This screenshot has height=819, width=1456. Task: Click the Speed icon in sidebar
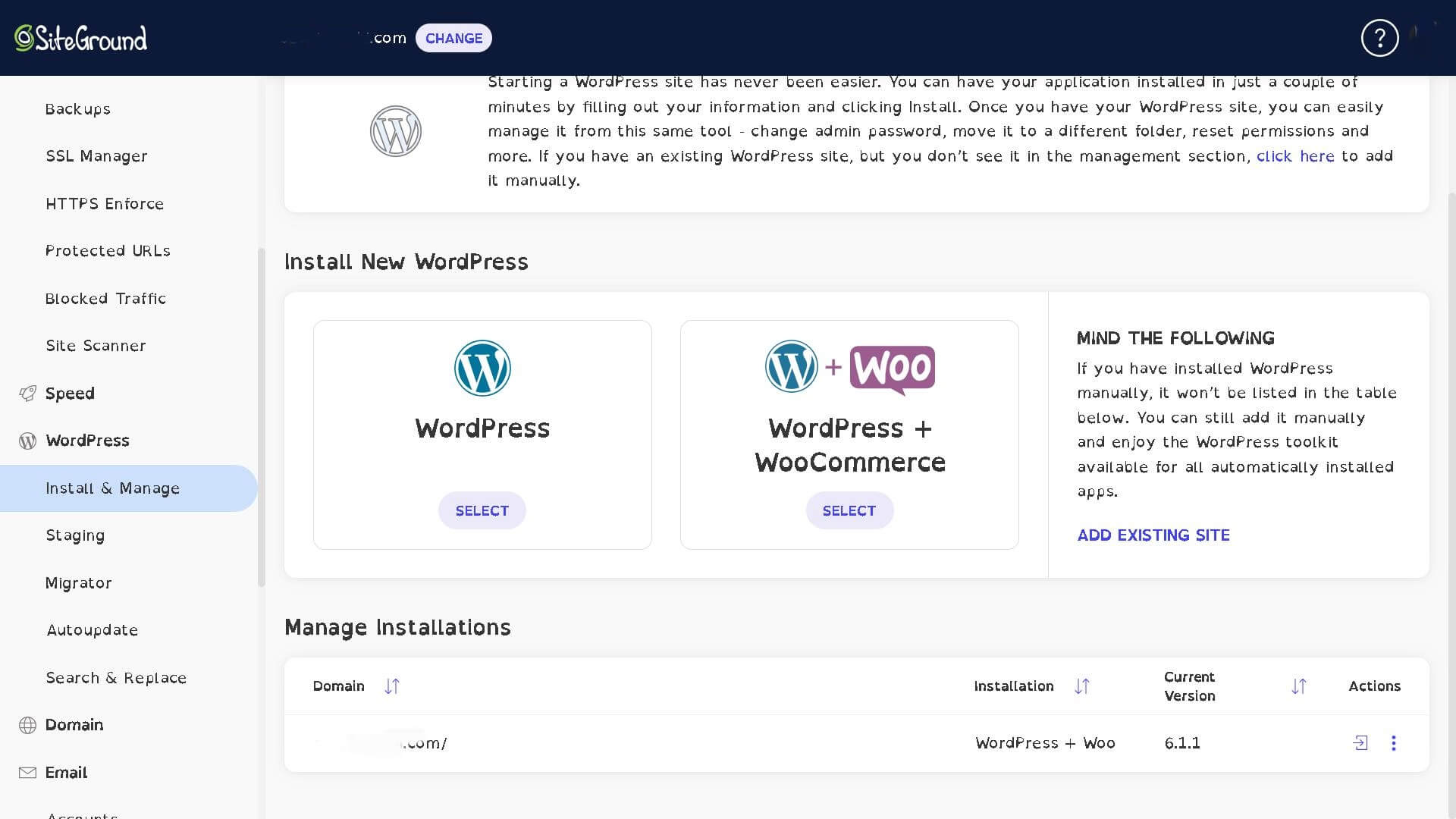point(26,392)
